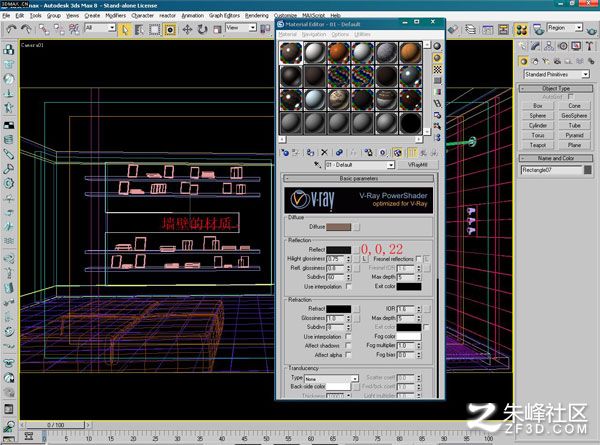Viewport: 600px width, 445px height.
Task: Open the Standard Primitives dropdown
Action: pyautogui.click(x=556, y=74)
